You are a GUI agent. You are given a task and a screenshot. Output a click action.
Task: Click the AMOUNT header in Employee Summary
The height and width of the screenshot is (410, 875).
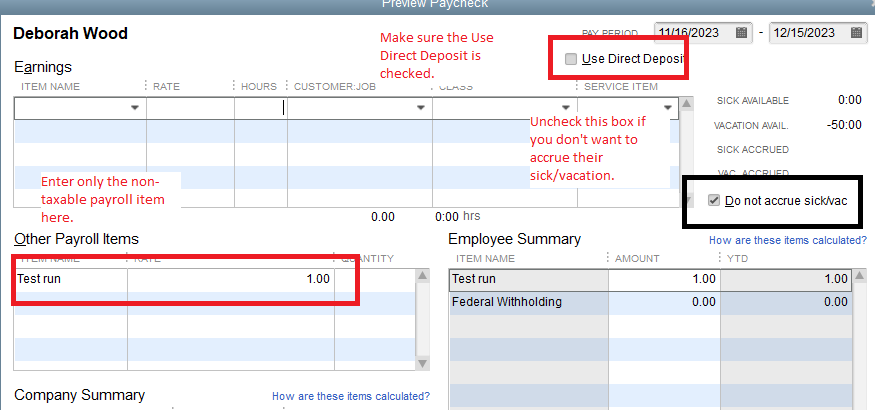coord(637,259)
